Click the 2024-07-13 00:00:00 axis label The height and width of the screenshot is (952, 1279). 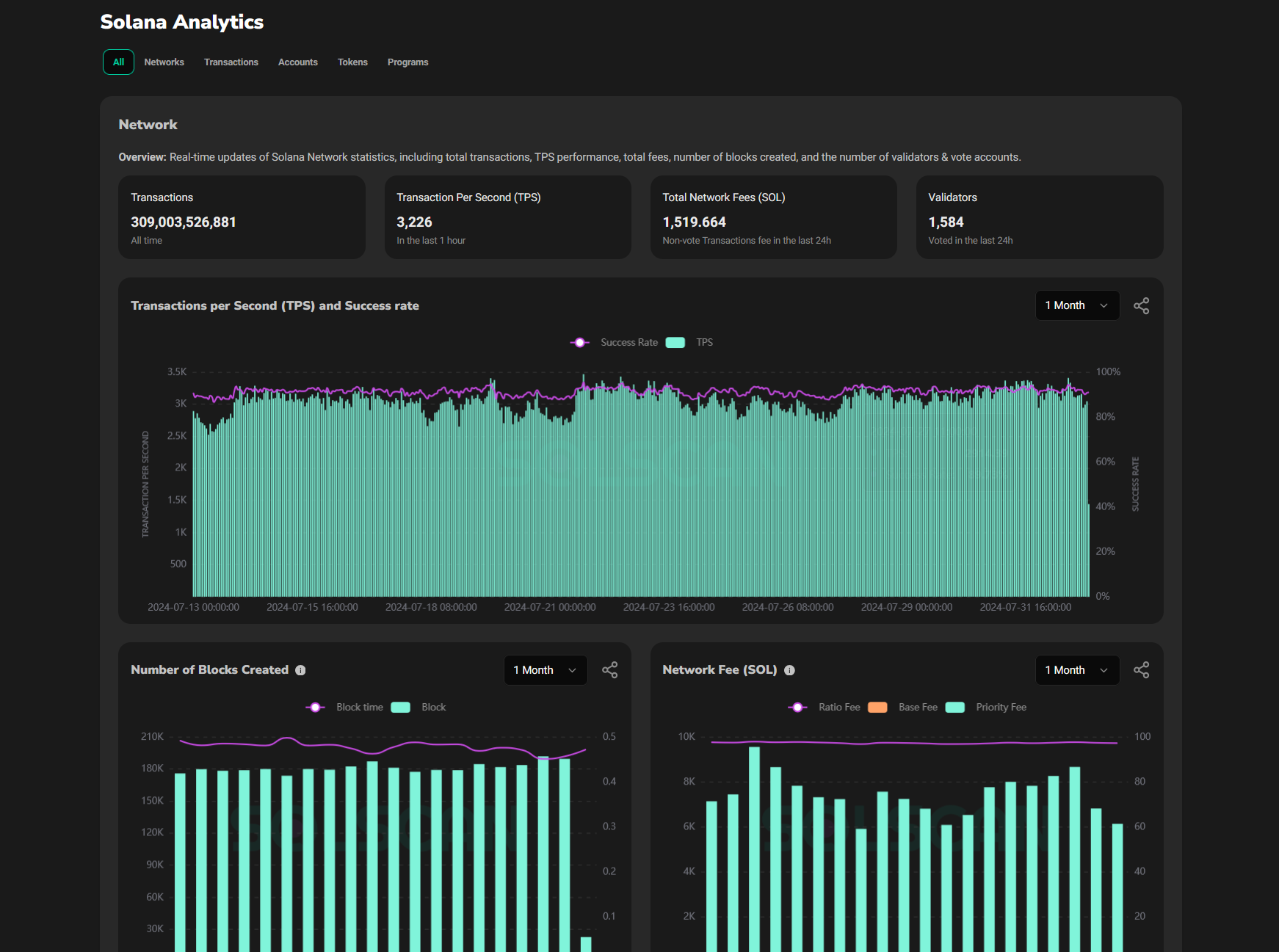coord(194,607)
